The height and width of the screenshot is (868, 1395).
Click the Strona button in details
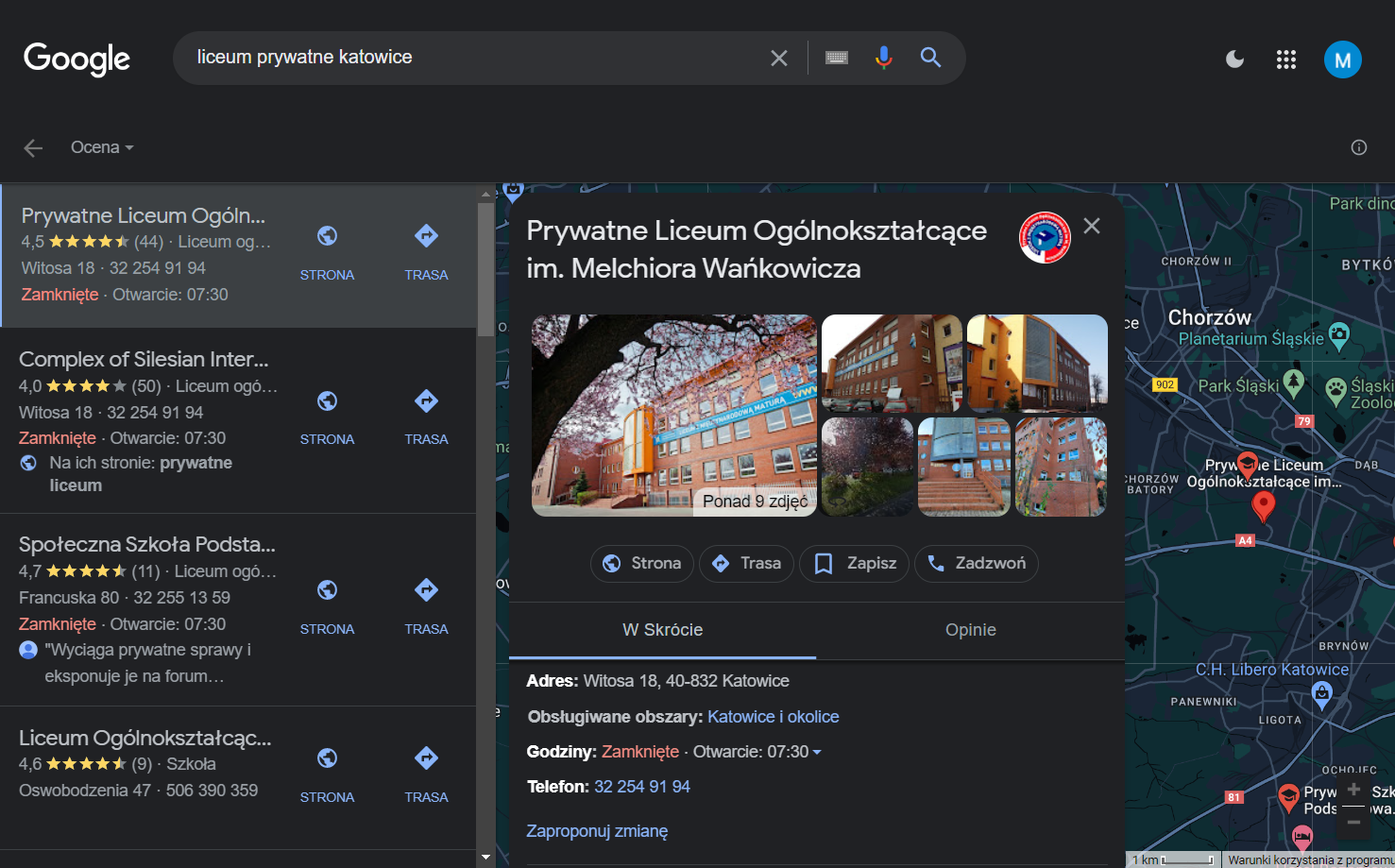pos(642,564)
